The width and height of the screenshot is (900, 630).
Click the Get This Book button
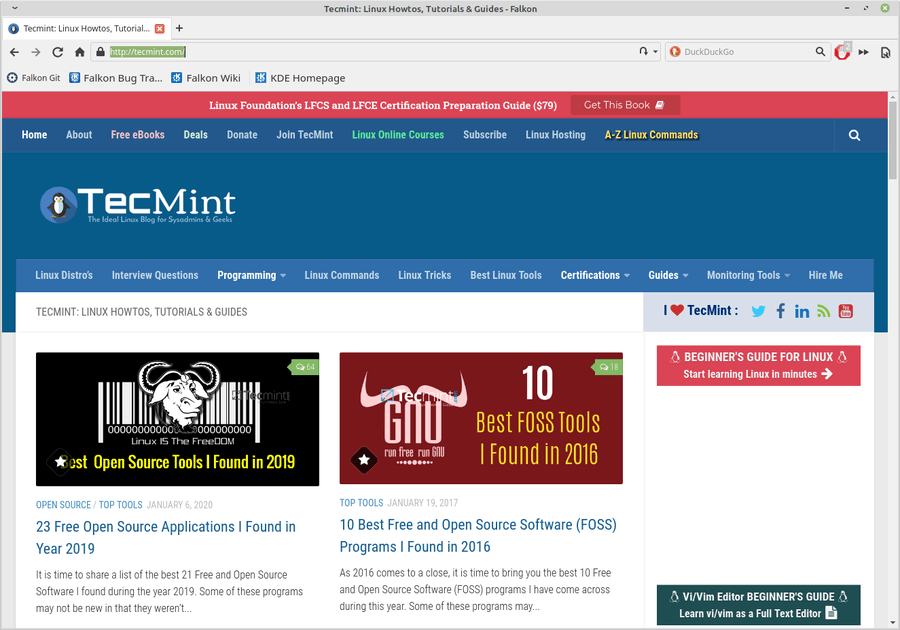[x=625, y=105]
